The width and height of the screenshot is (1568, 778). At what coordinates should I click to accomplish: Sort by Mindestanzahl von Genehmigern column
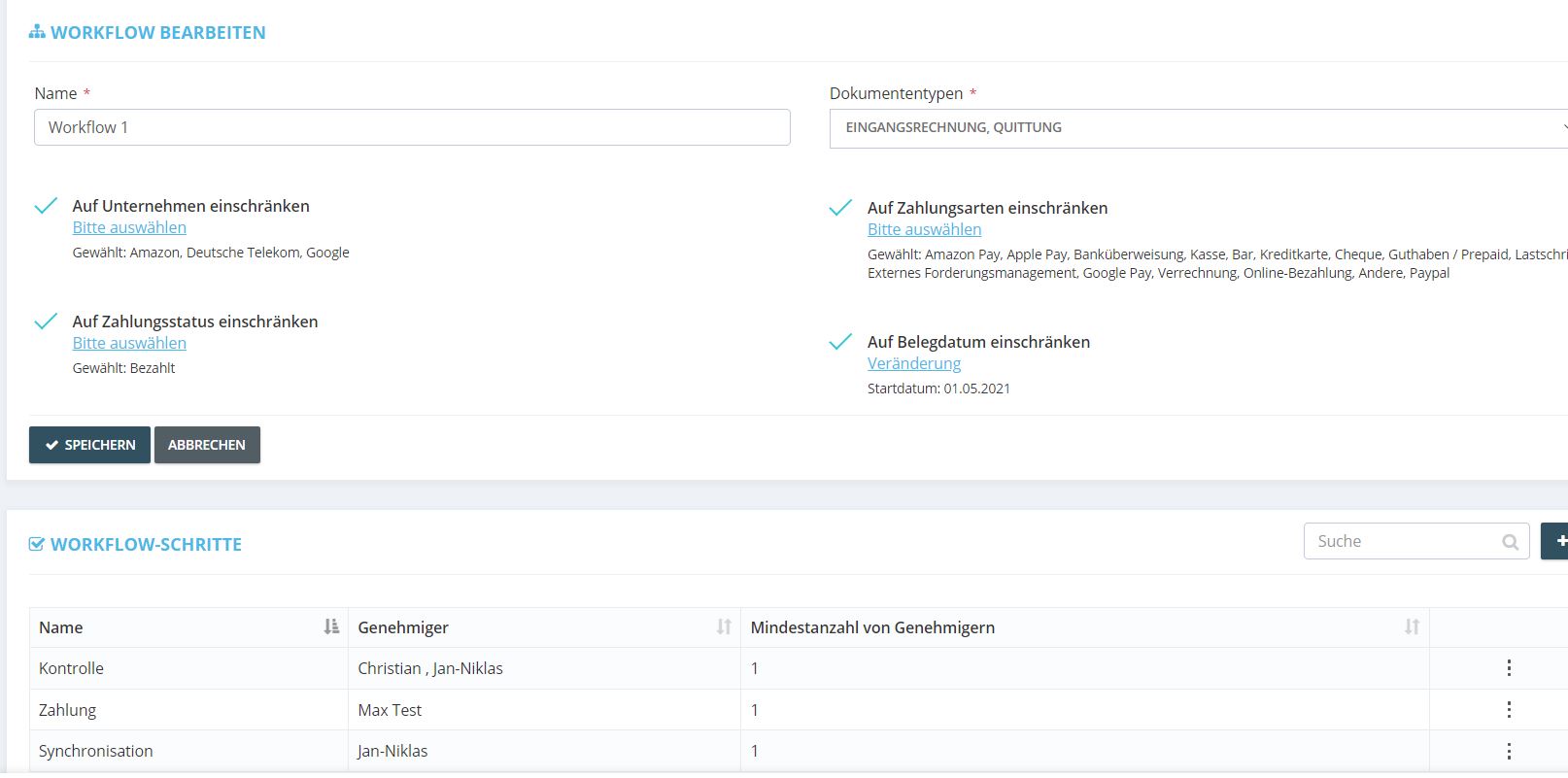pos(1412,627)
